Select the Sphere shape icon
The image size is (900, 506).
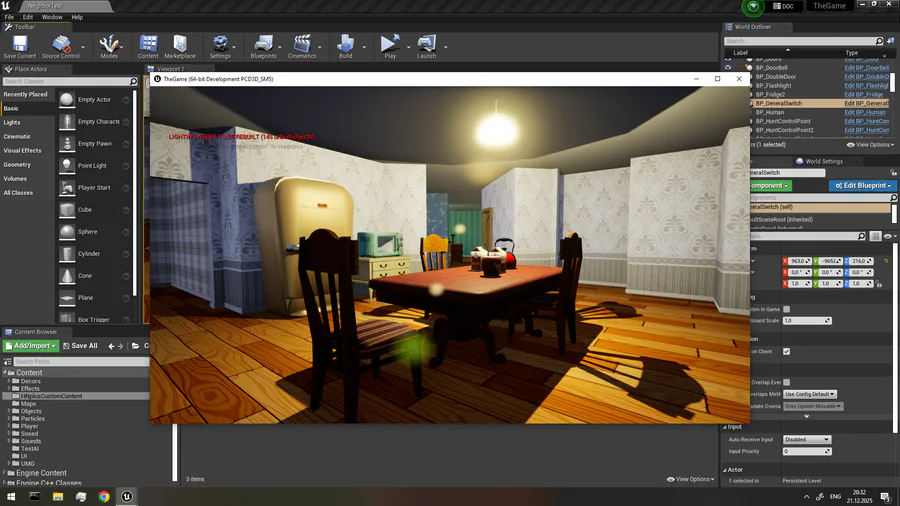[x=67, y=232]
